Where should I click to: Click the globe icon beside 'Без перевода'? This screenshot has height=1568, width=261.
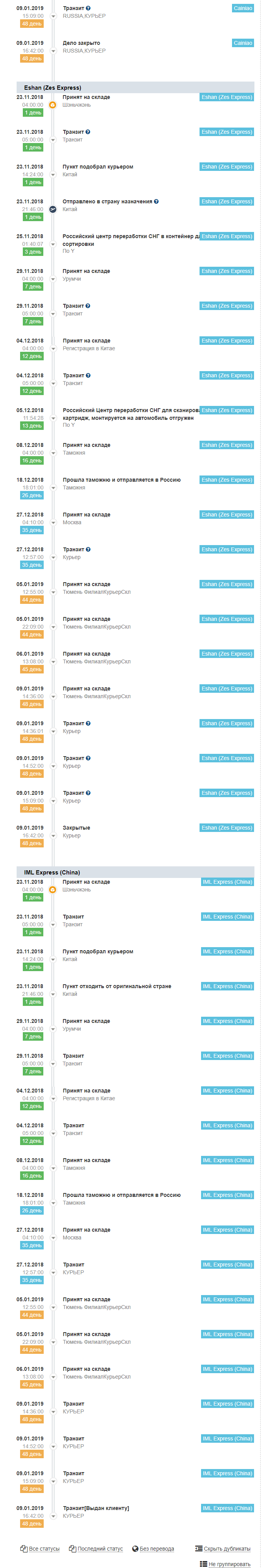click(135, 1548)
